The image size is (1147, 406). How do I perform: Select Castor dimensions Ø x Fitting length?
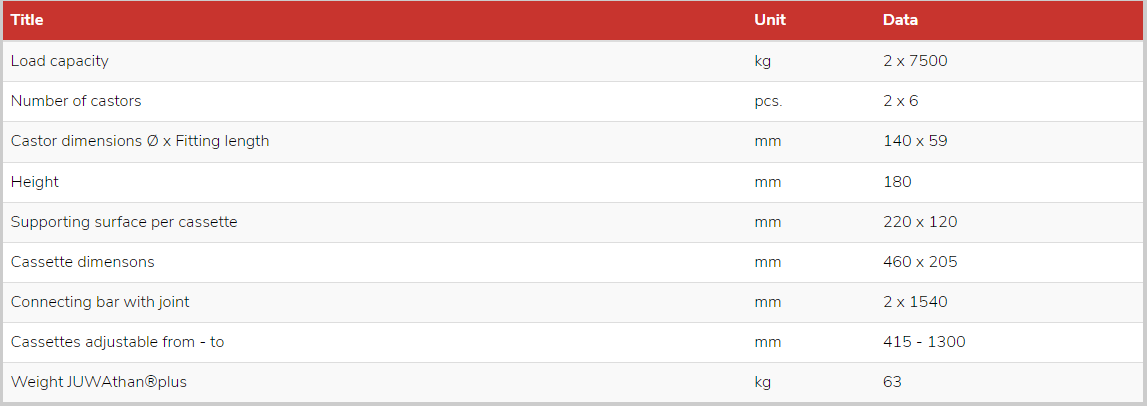click(140, 141)
